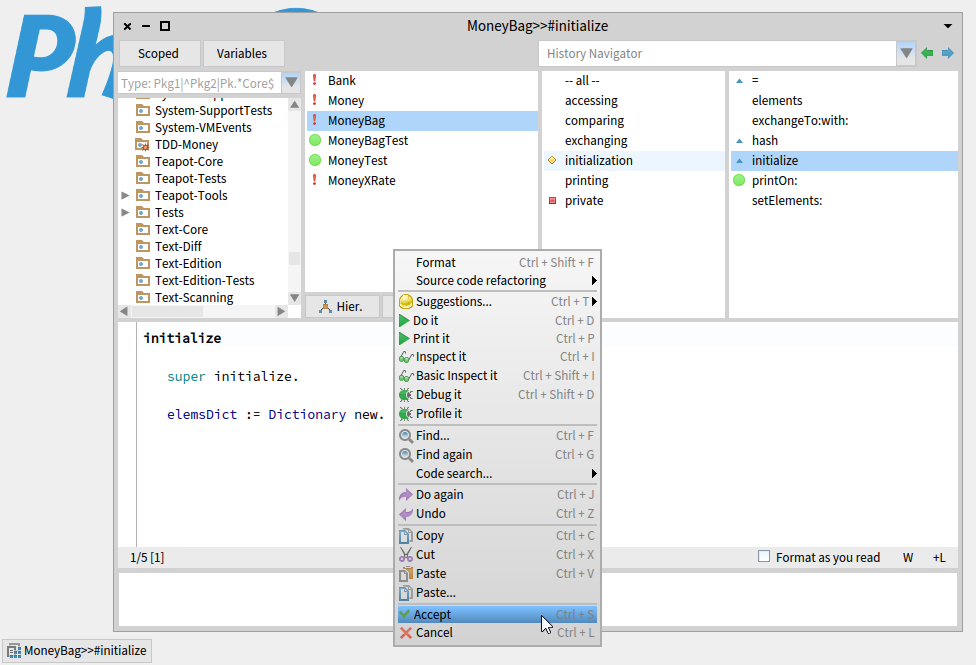Toggle the W wrap option
This screenshot has height=665, width=976.
[x=908, y=558]
